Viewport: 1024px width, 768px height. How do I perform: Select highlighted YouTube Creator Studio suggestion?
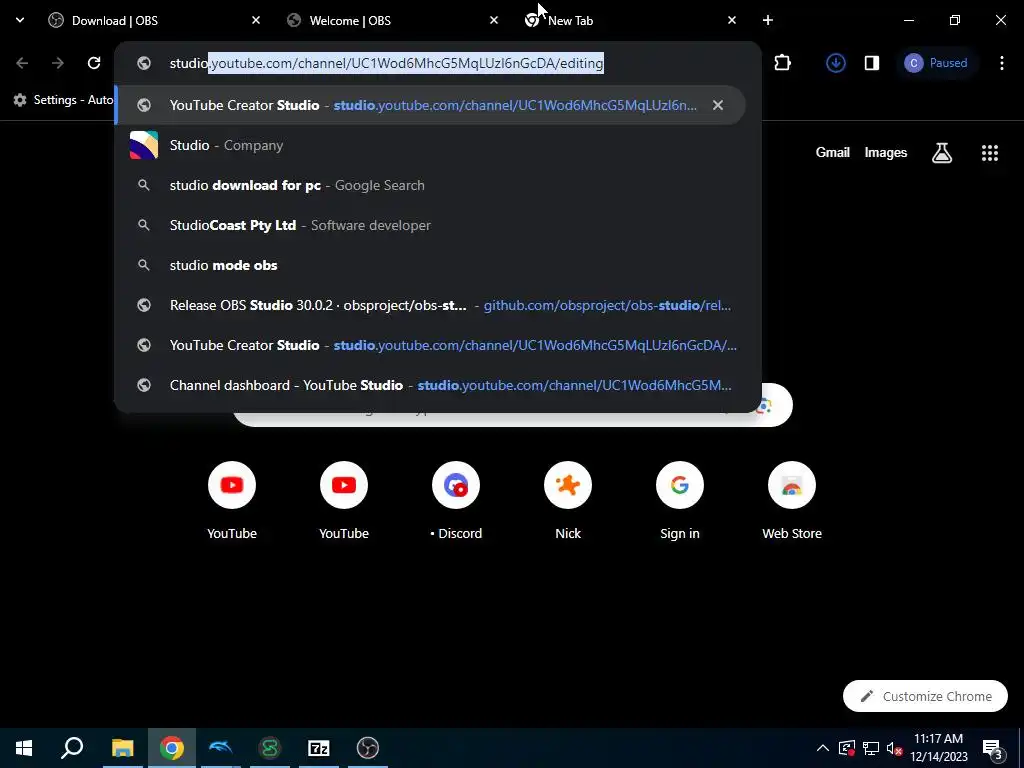click(431, 104)
